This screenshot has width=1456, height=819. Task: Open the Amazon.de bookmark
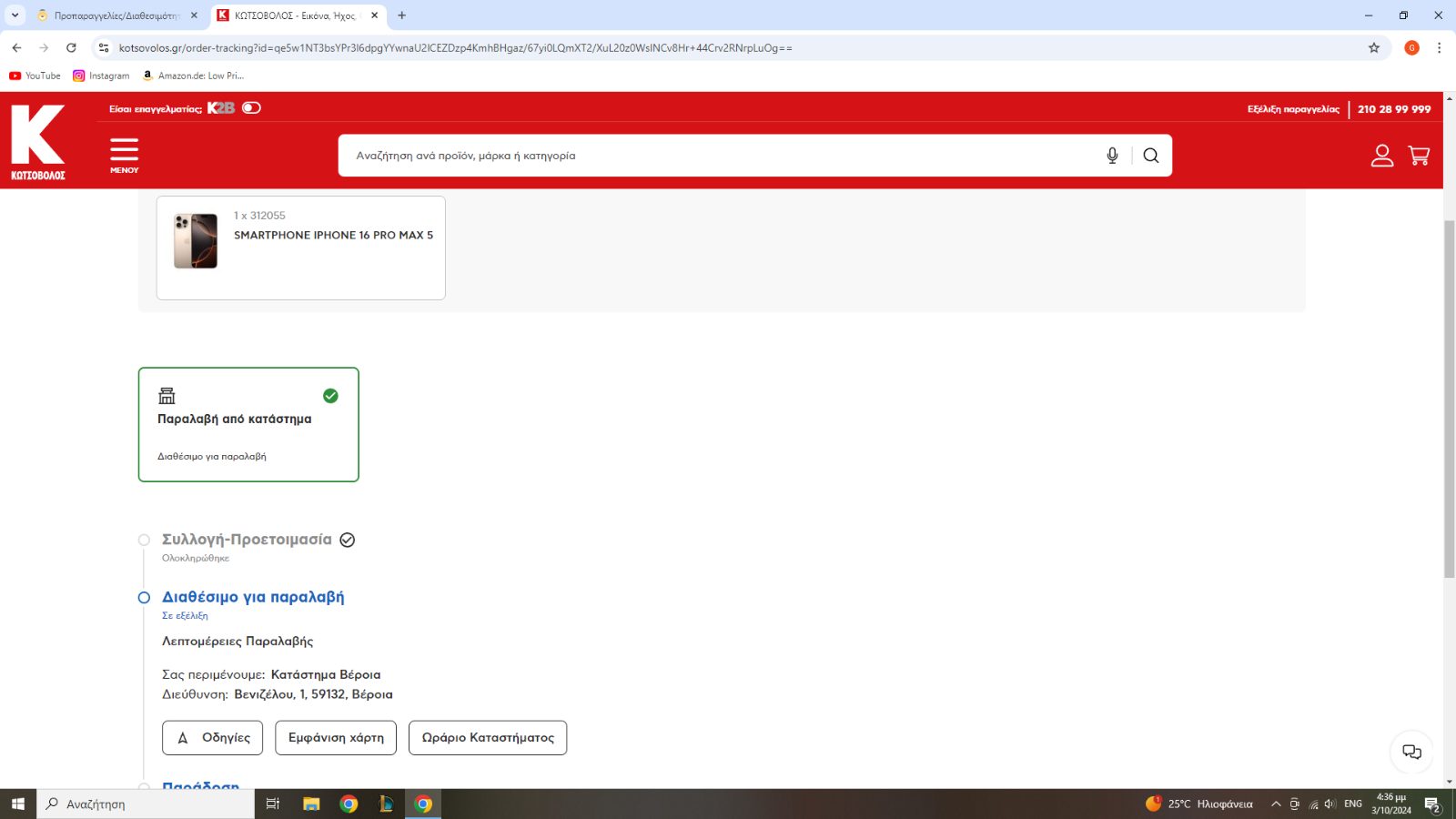coord(193,76)
